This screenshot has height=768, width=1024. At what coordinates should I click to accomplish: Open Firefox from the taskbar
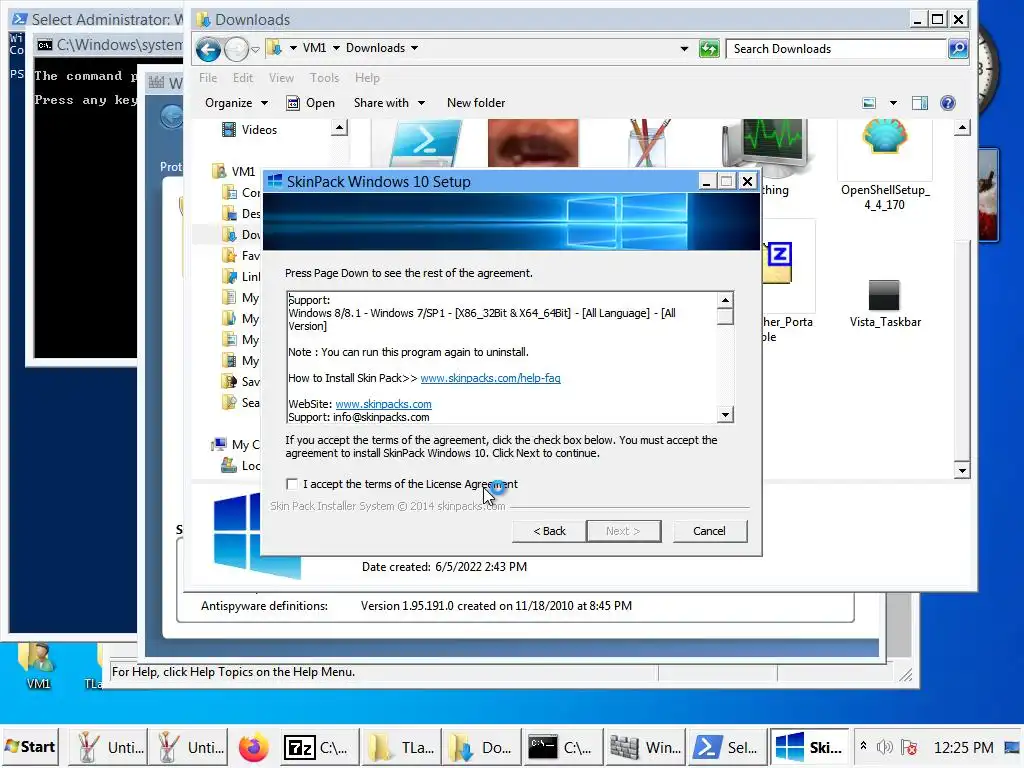click(253, 748)
